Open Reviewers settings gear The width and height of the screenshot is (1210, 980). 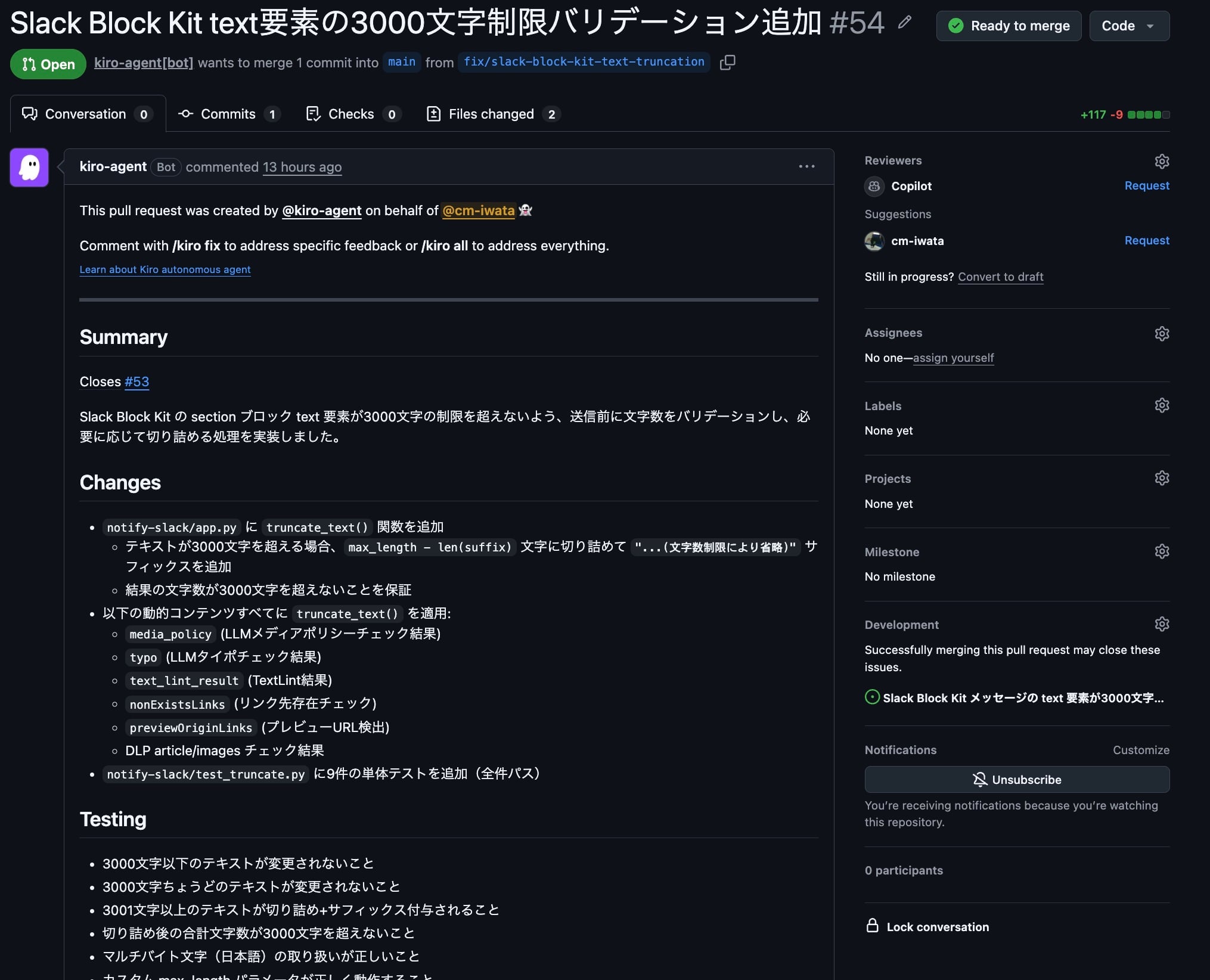1162,161
